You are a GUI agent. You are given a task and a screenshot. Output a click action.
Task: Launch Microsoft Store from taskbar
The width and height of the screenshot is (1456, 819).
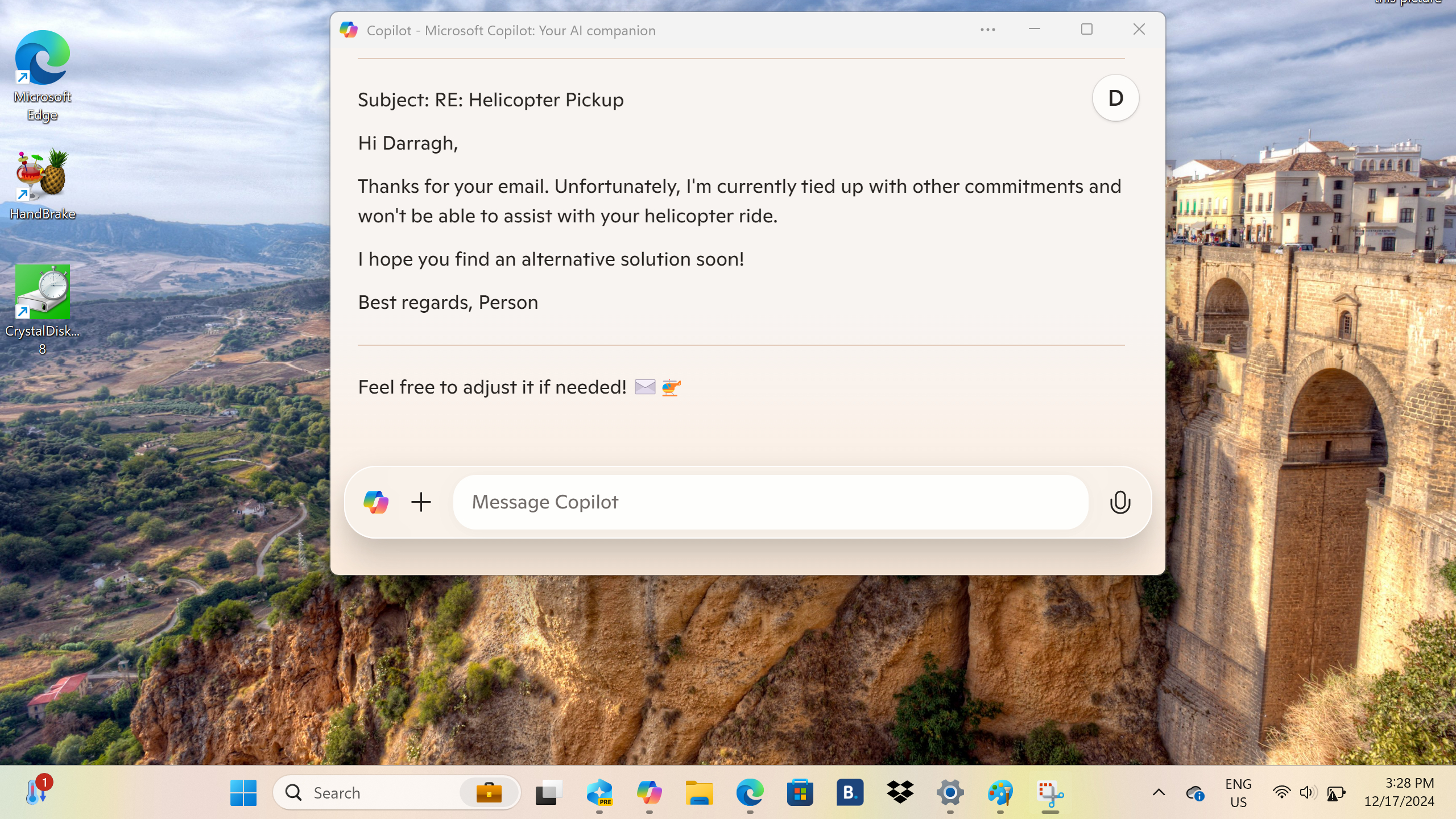point(800,792)
